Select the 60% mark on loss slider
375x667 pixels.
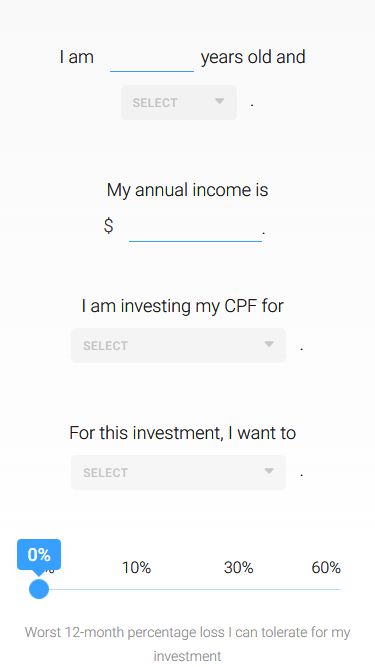pyautogui.click(x=326, y=567)
